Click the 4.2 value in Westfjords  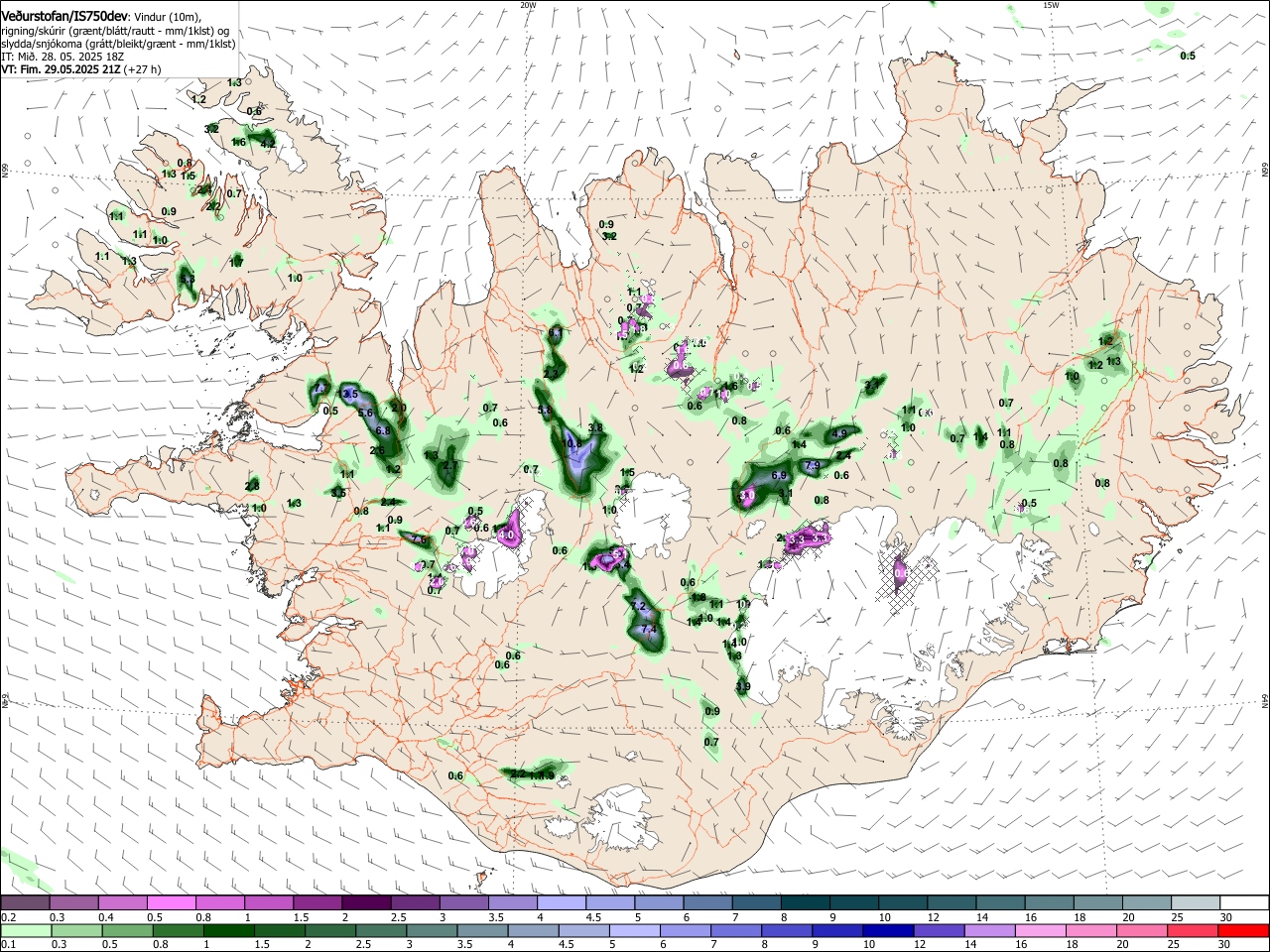tap(267, 144)
